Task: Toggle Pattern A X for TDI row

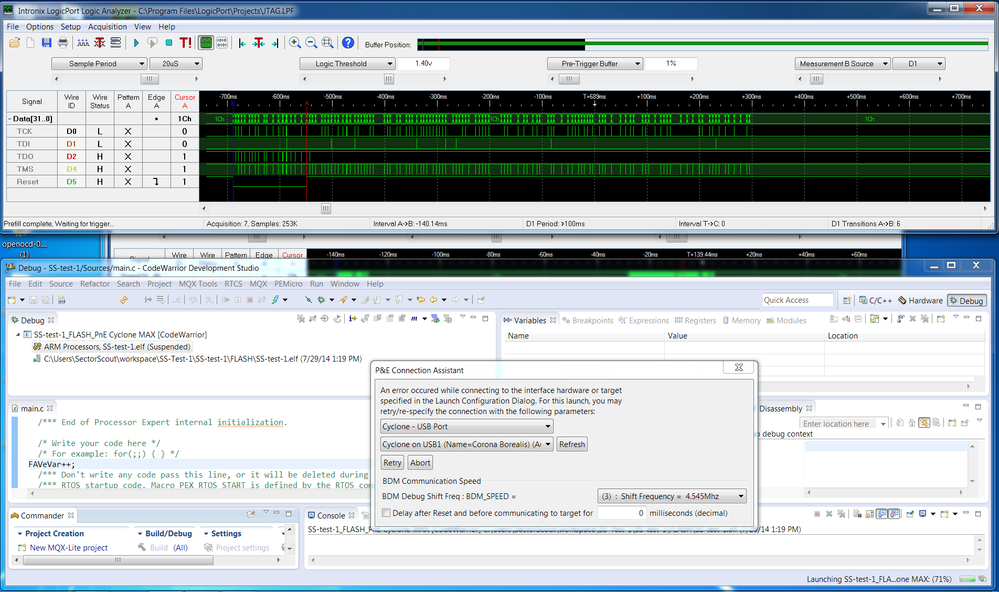Action: pos(128,144)
